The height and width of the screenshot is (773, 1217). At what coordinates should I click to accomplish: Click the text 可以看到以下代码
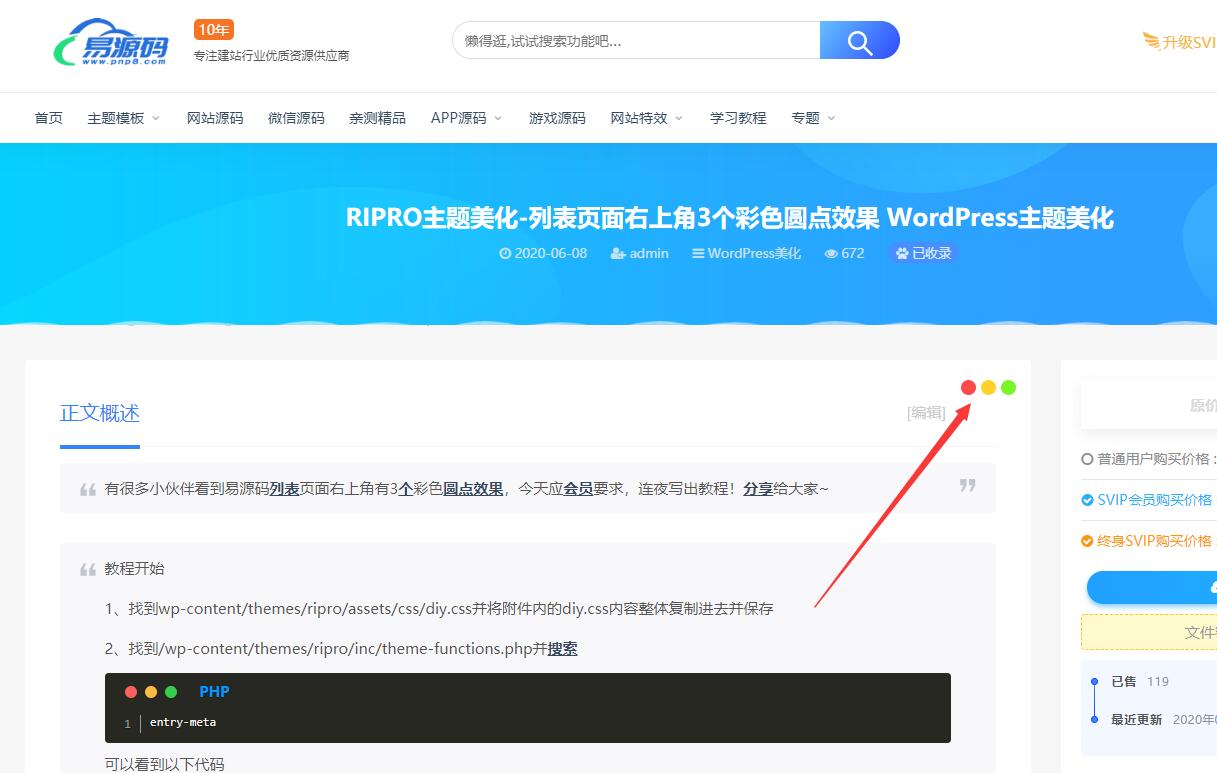(164, 765)
